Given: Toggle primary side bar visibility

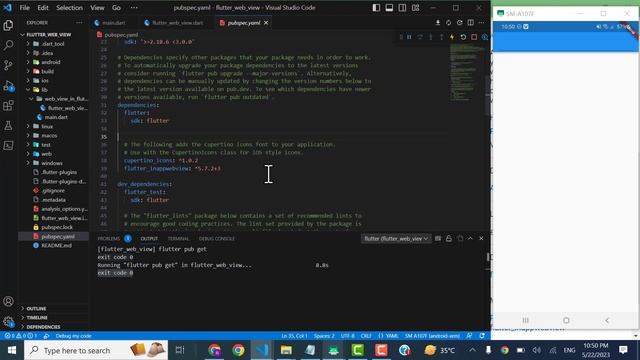Looking at the screenshot, I should pyautogui.click(x=376, y=8).
